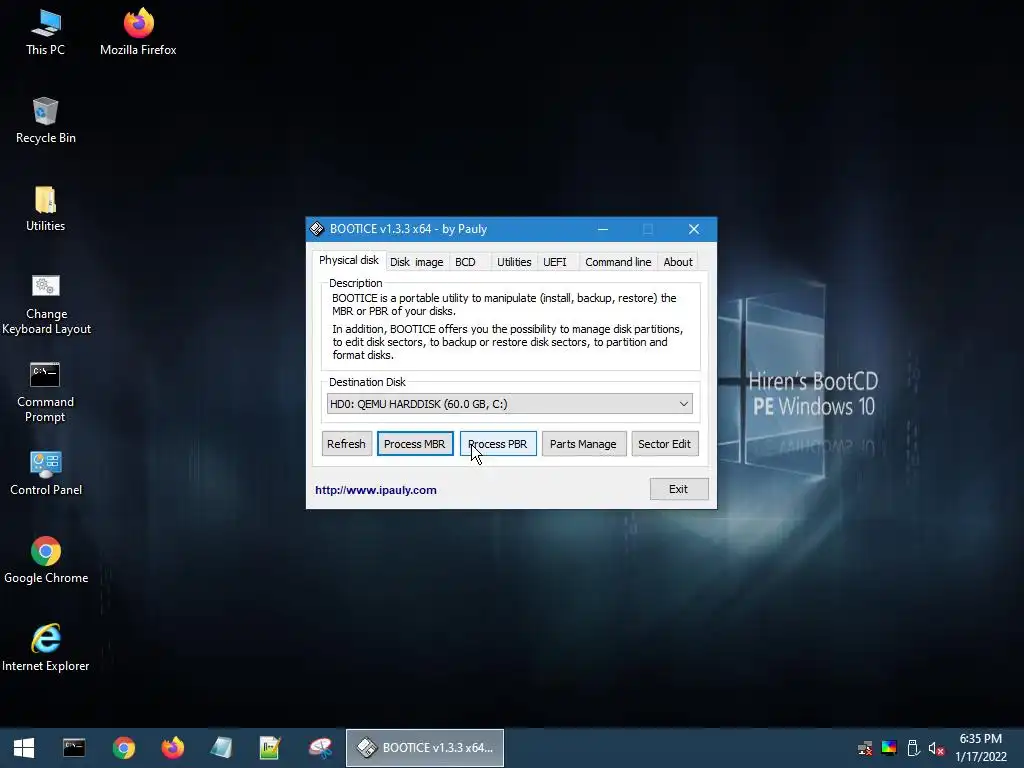Click the Refresh button
Screen dimensions: 1024x768
(x=346, y=443)
